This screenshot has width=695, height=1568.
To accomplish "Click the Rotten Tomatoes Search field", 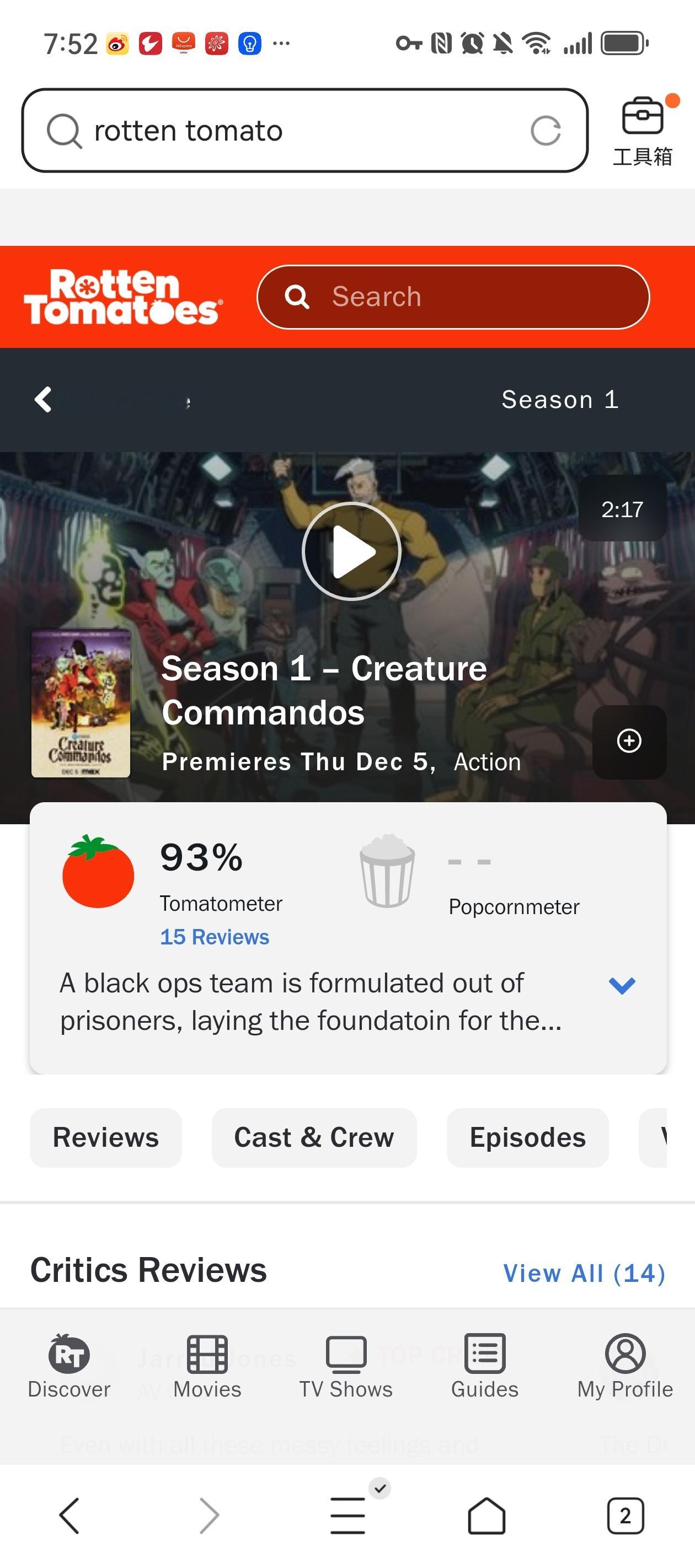I will (453, 297).
